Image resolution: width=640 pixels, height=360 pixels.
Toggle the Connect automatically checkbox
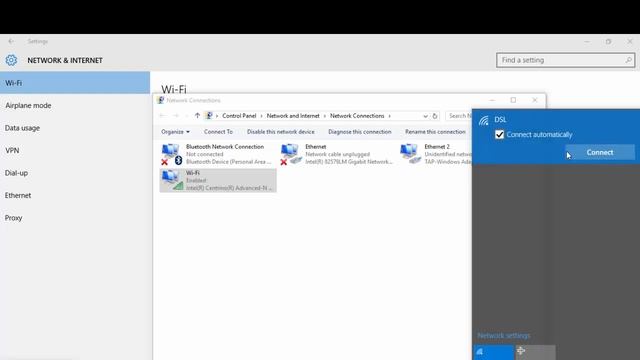(x=499, y=134)
